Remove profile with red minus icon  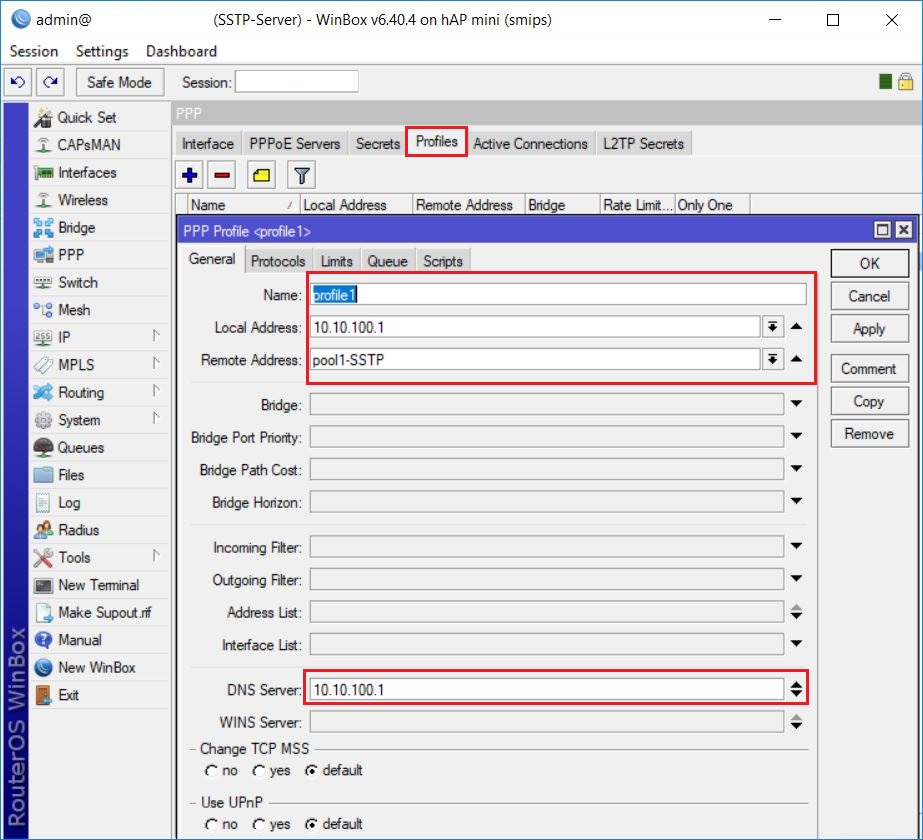pos(222,175)
